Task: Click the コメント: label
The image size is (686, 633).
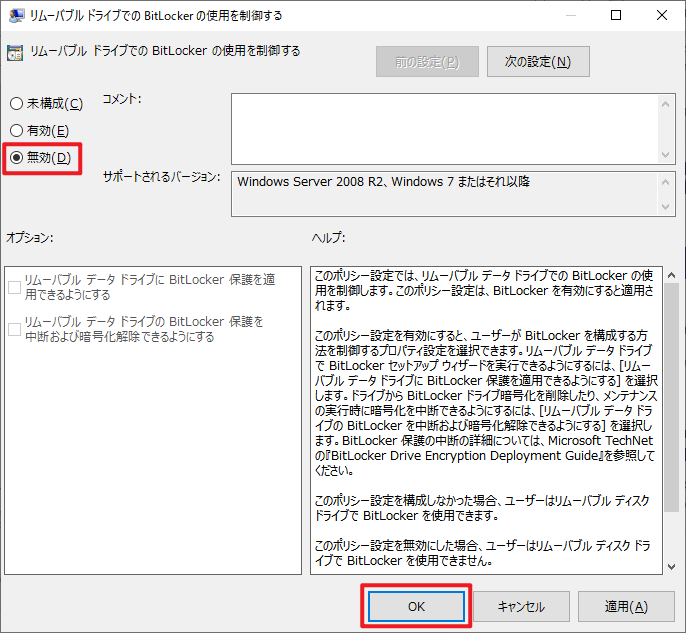Action: pyautogui.click(x=122, y=99)
